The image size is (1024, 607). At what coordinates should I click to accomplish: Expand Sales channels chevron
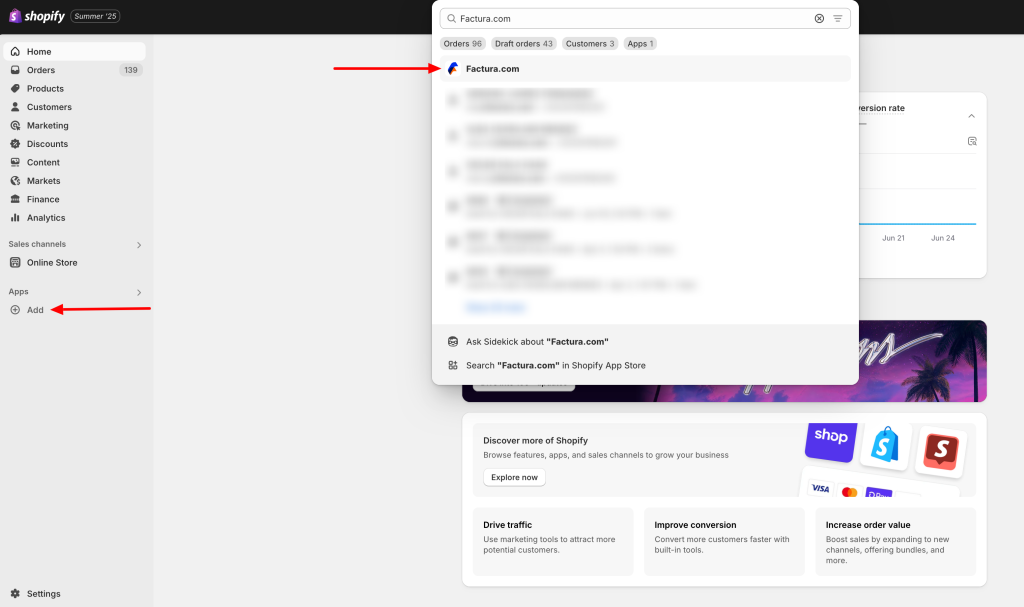[x=138, y=245]
